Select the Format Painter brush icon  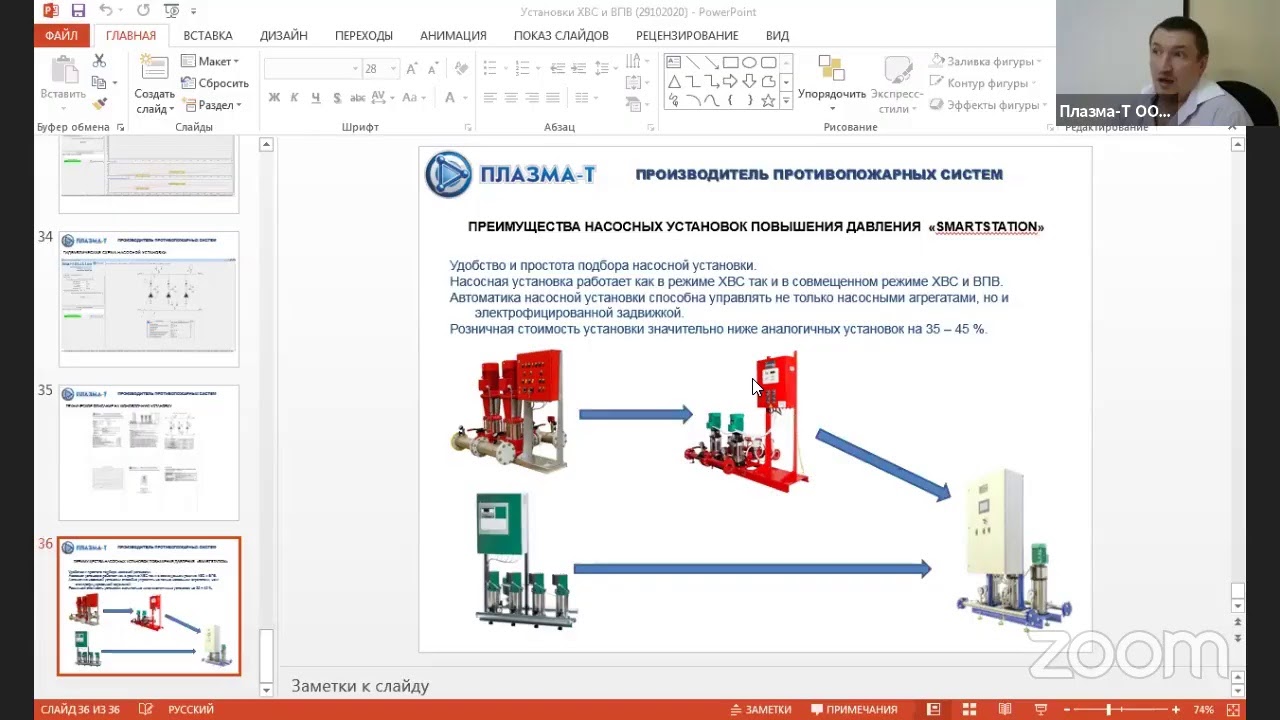[x=99, y=103]
